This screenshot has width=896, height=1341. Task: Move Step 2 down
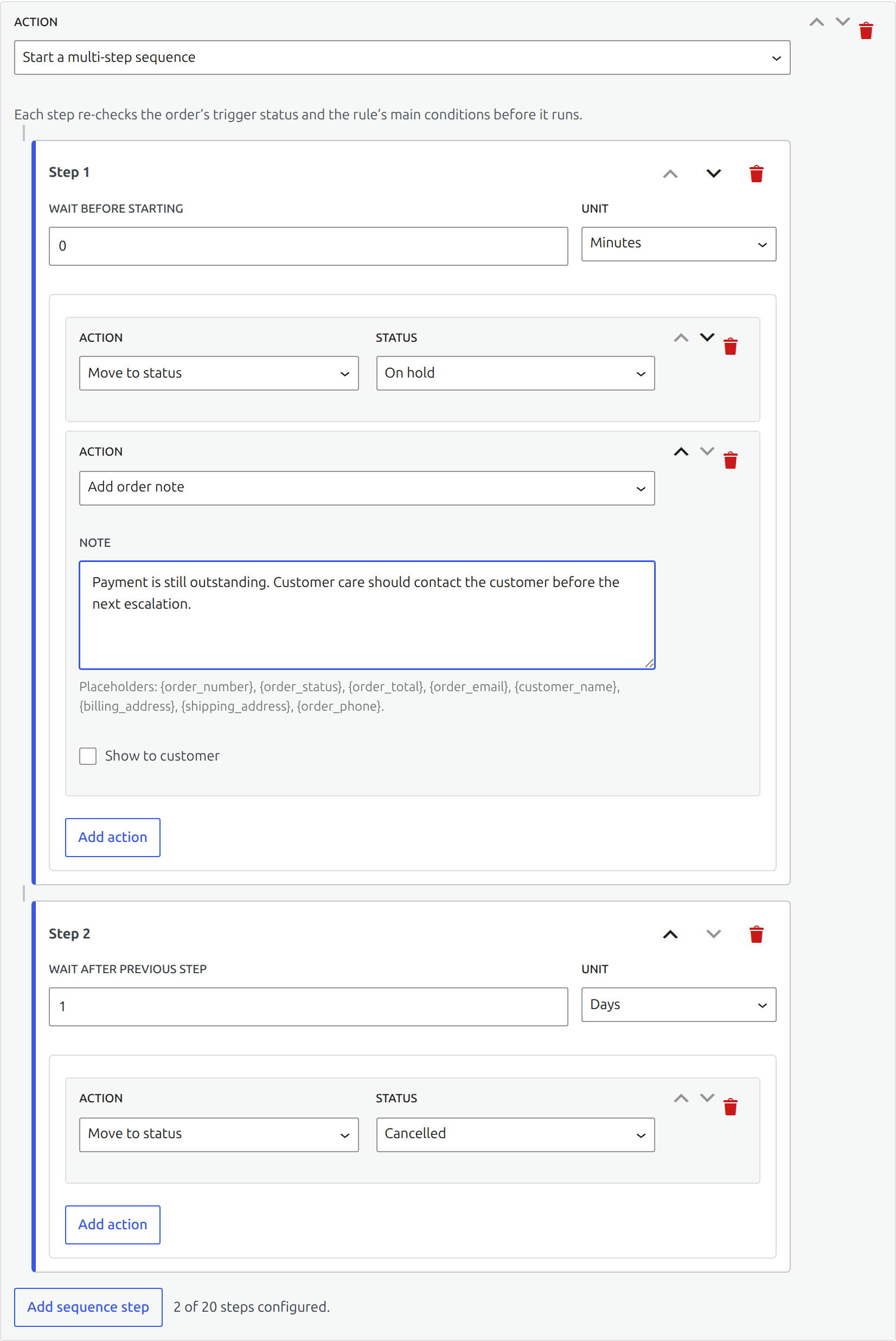[714, 934]
